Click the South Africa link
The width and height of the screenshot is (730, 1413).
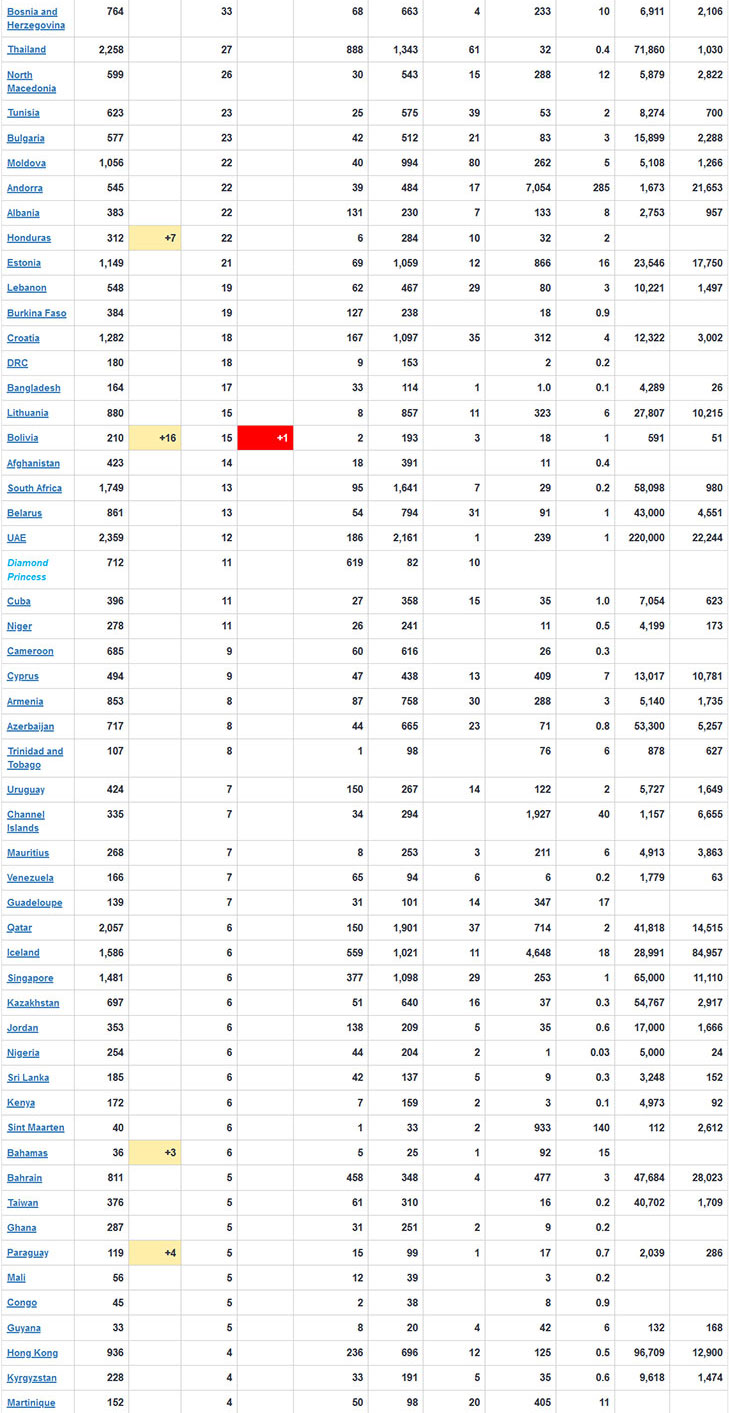coord(34,488)
